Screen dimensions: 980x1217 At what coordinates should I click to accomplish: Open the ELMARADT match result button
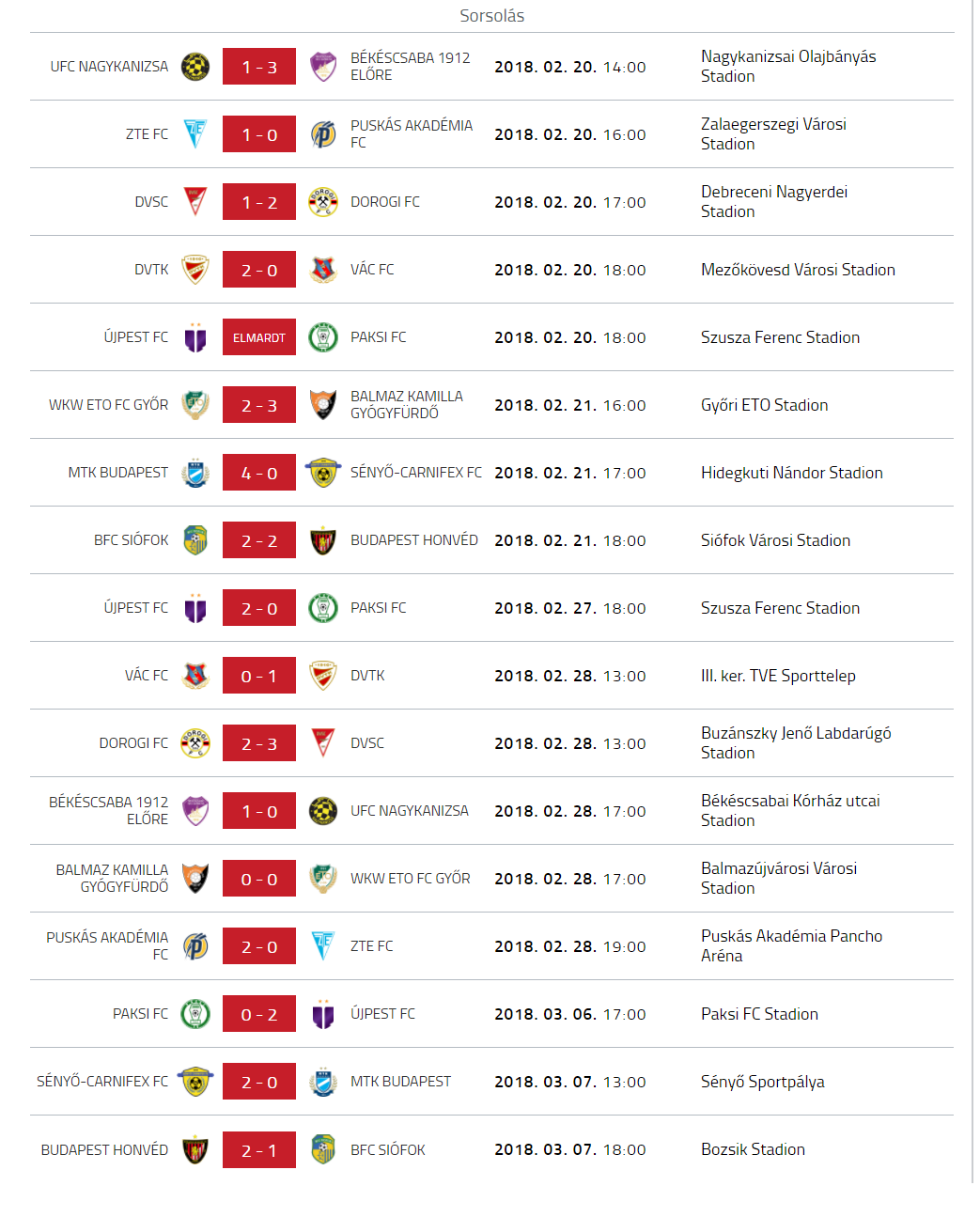coord(259,337)
